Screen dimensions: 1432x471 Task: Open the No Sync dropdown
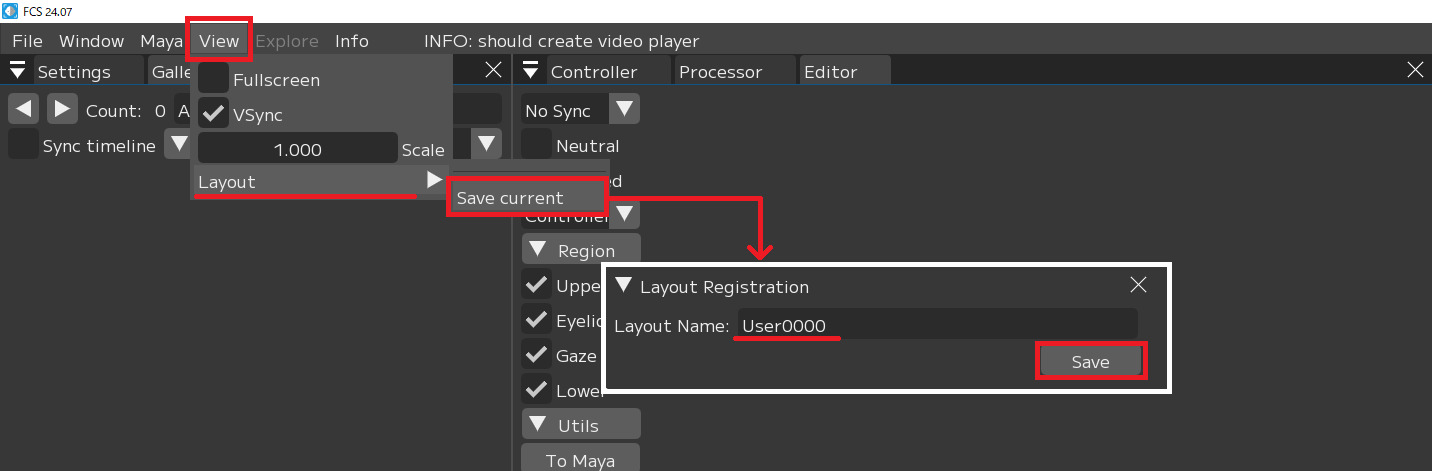(x=580, y=110)
